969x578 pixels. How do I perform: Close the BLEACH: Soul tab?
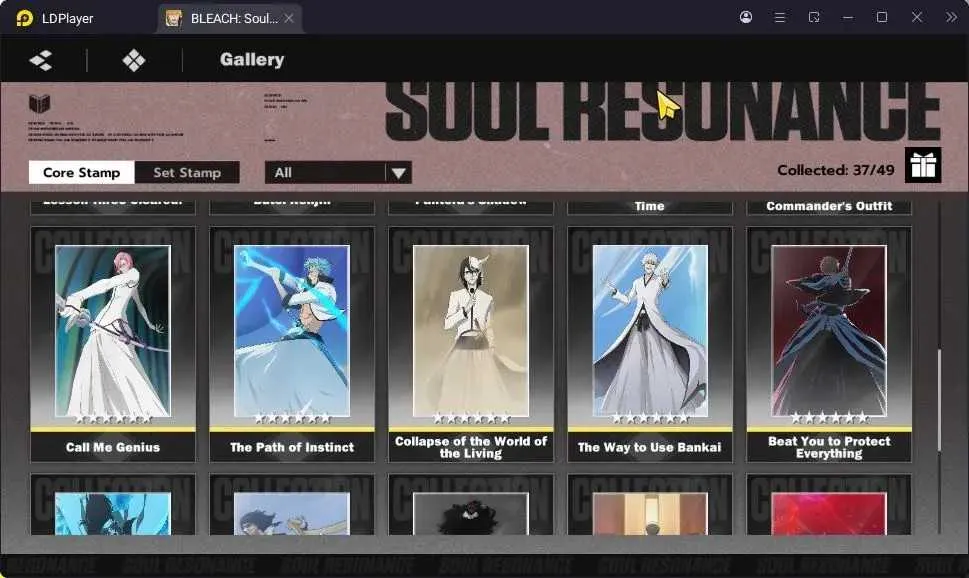coord(289,19)
